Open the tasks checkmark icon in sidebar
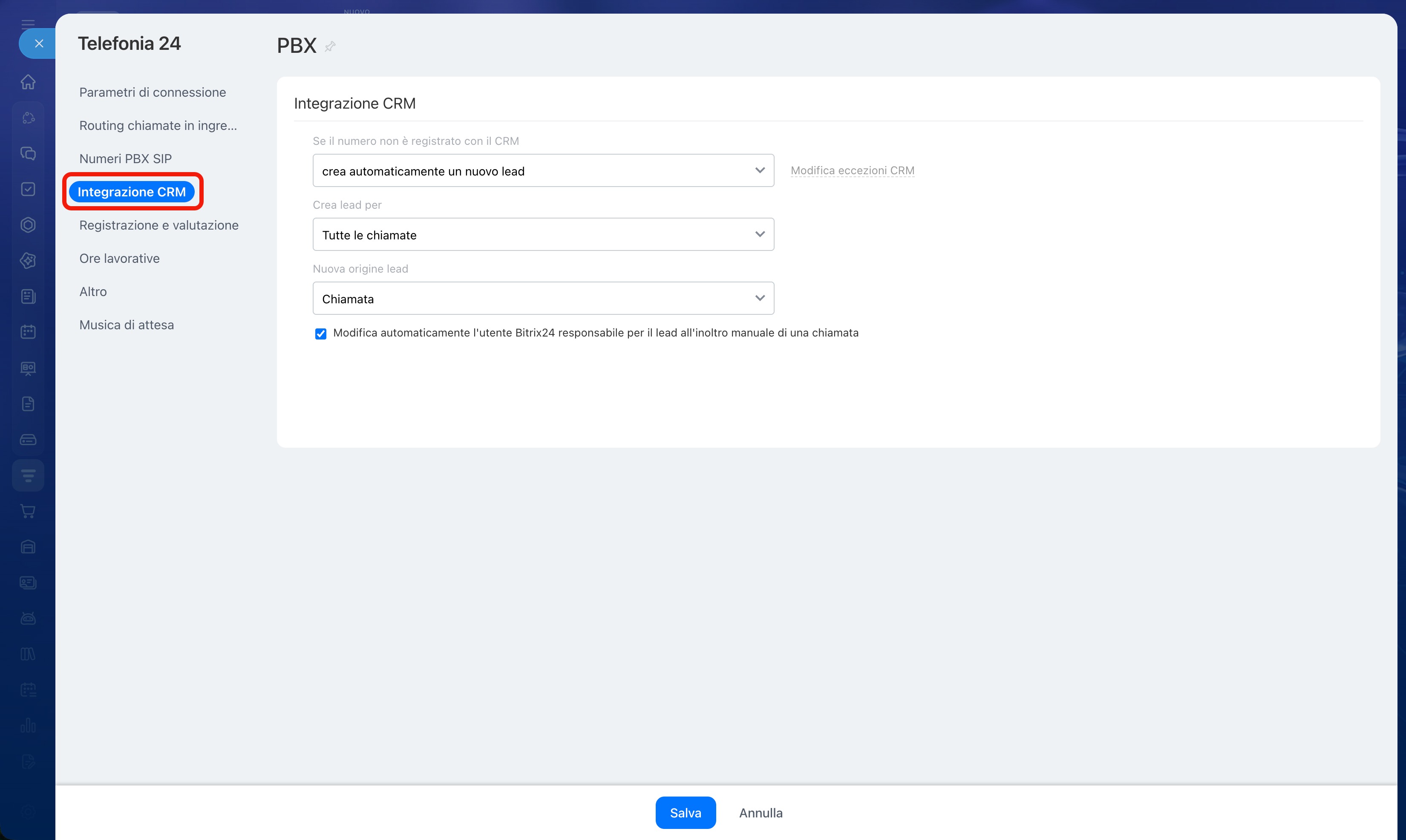This screenshot has width=1406, height=840. click(x=28, y=189)
